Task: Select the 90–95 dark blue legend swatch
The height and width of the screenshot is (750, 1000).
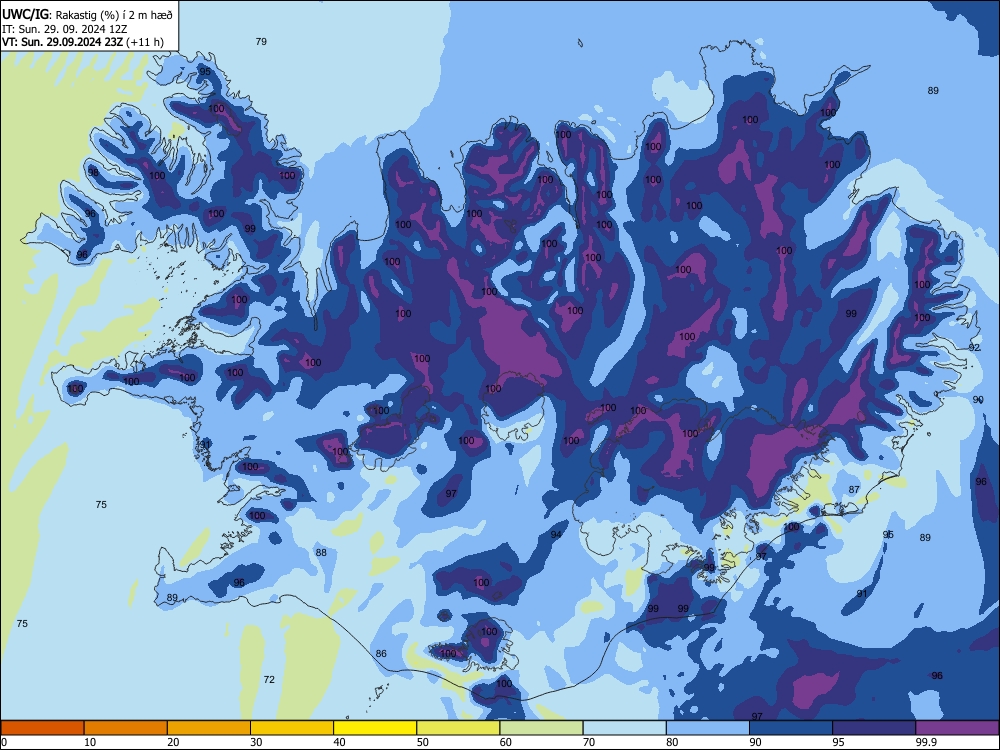Action: 791,728
